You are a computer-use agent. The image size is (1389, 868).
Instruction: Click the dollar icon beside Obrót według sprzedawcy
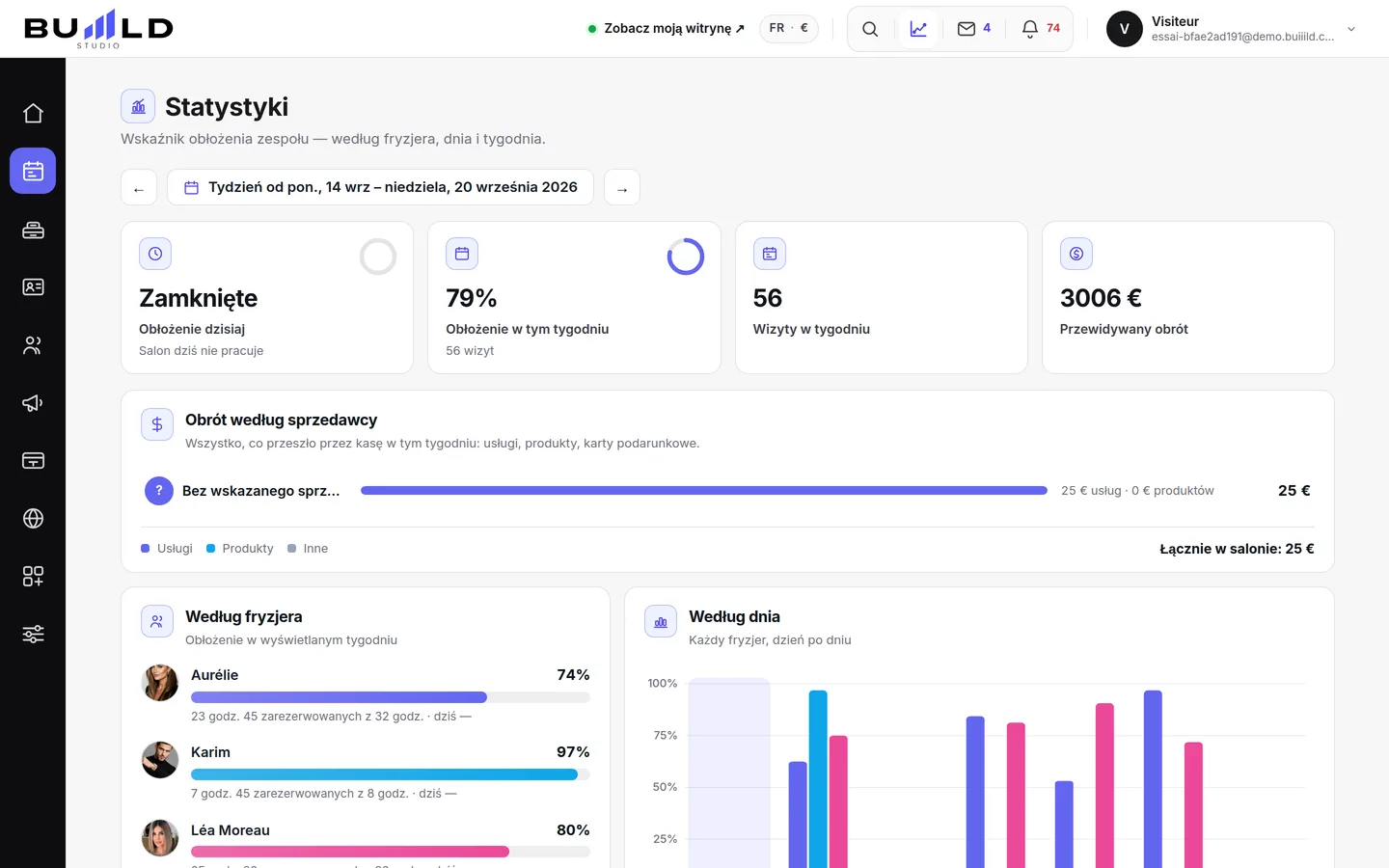click(157, 424)
